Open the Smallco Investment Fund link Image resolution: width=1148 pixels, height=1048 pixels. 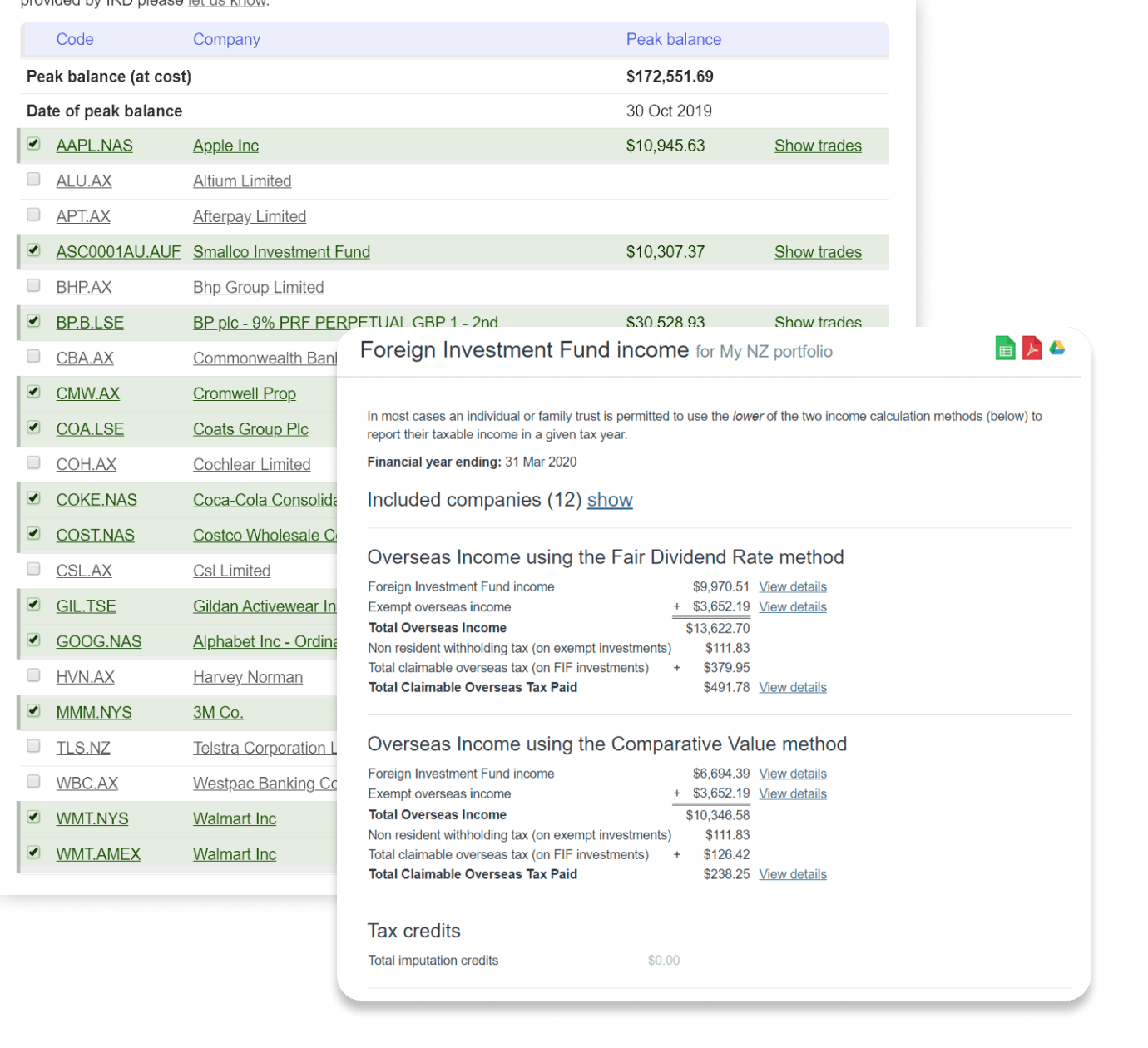(281, 252)
